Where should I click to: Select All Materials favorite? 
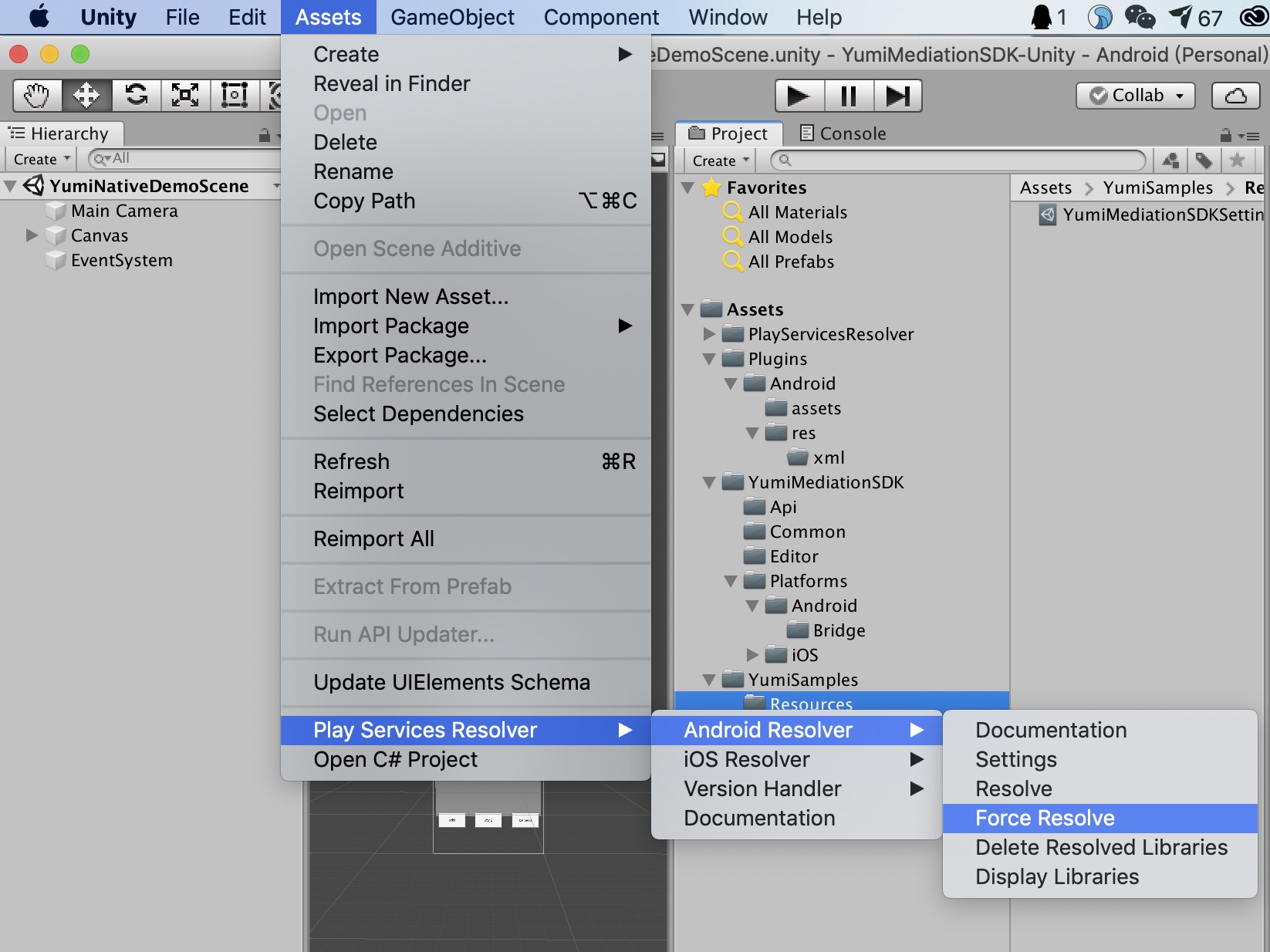[x=798, y=212]
